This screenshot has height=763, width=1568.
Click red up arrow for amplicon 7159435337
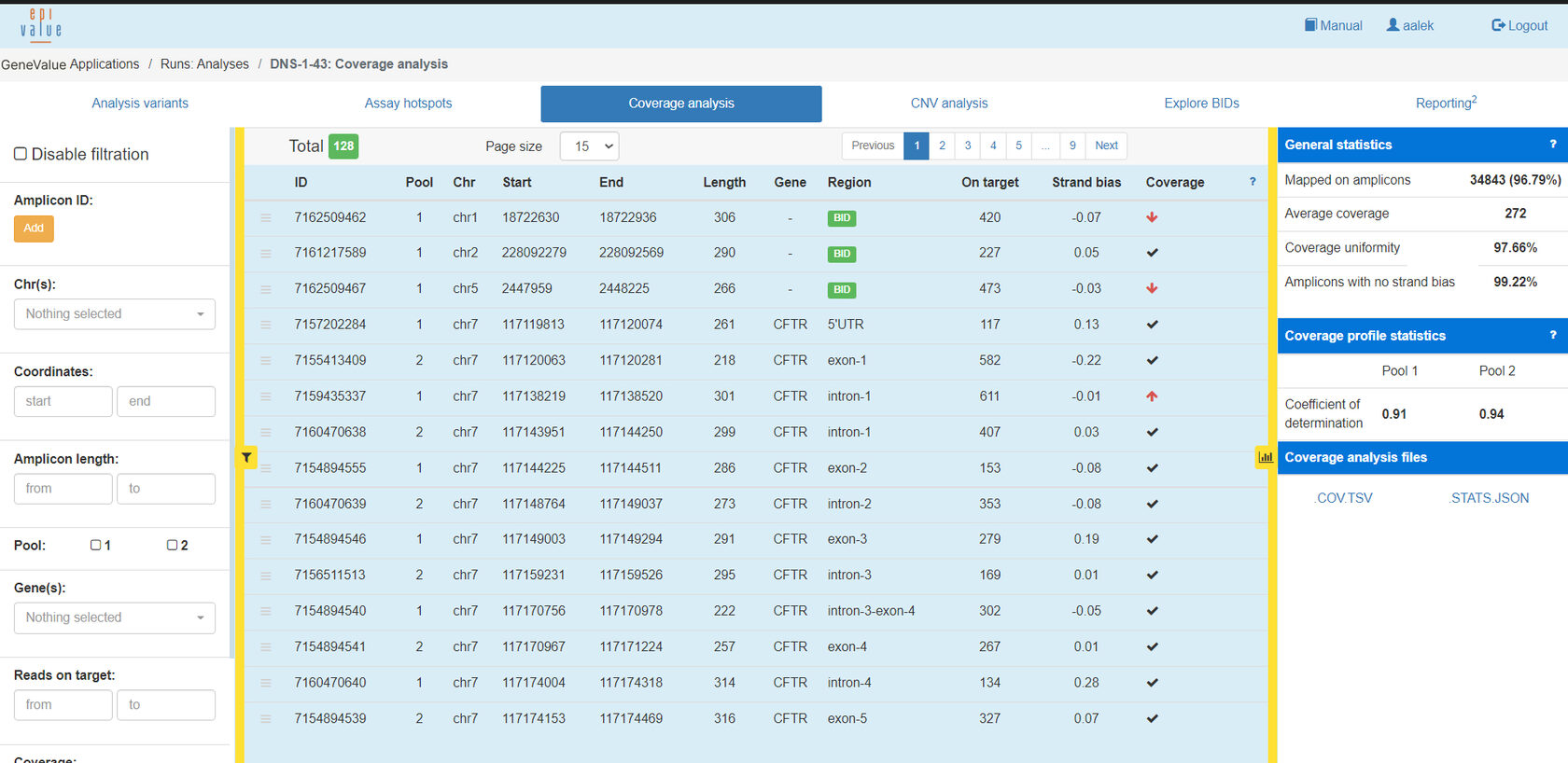(1152, 396)
